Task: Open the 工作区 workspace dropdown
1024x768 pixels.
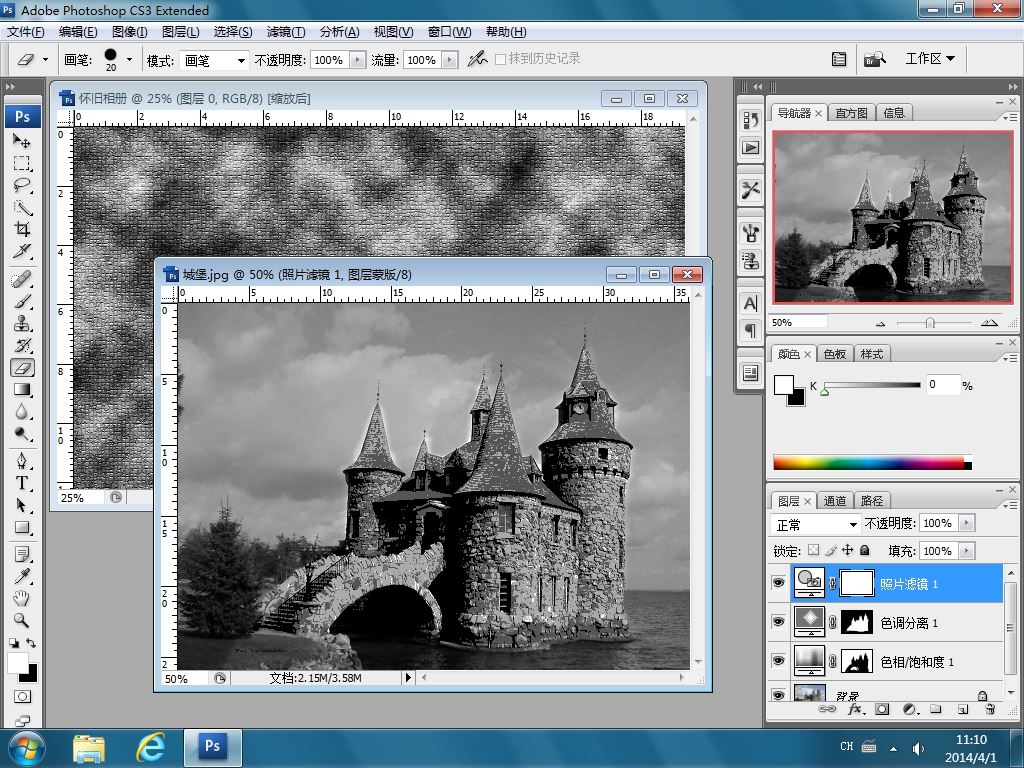Action: [x=930, y=59]
